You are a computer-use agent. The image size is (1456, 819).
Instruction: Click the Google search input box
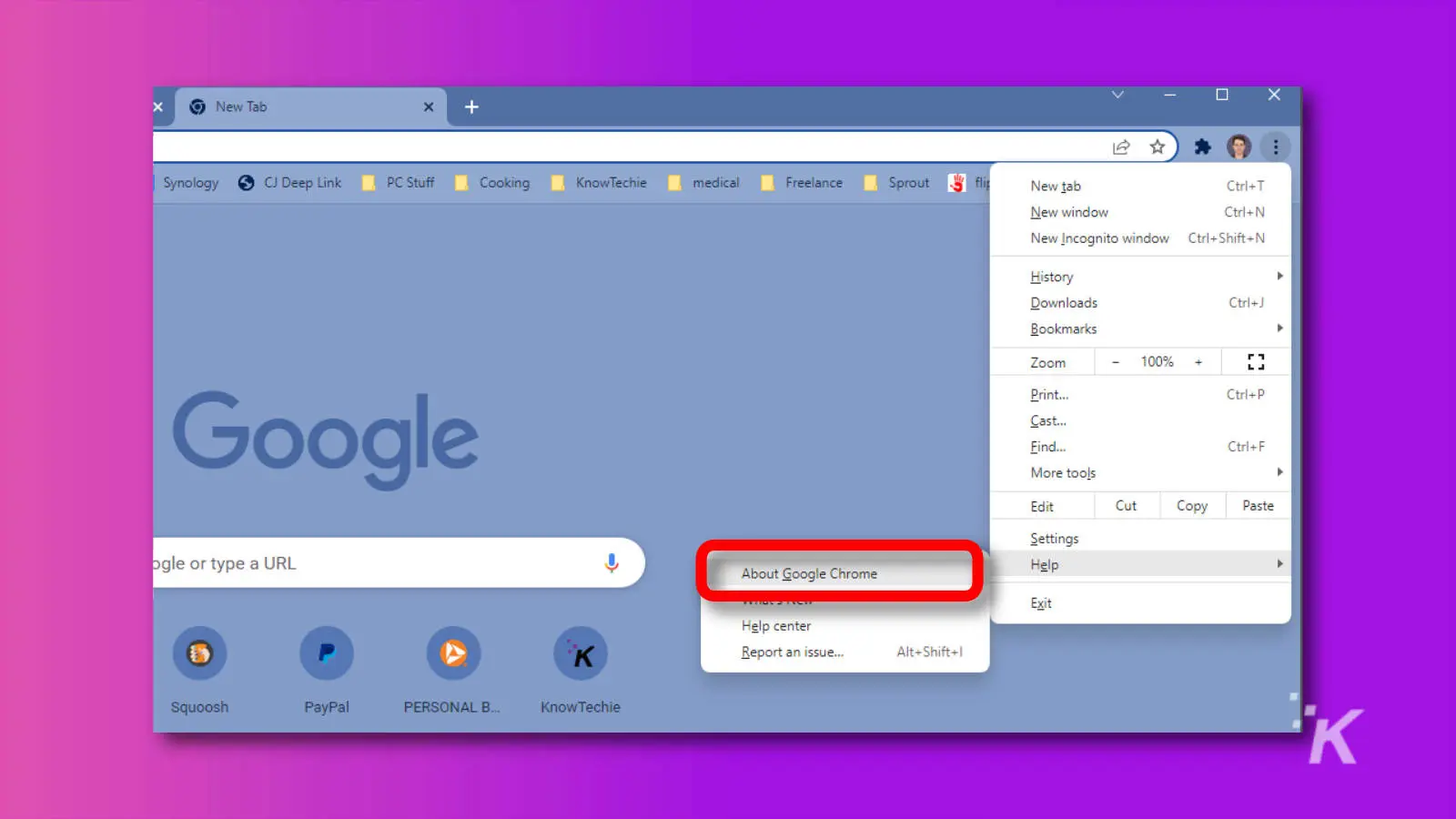pyautogui.click(x=399, y=563)
